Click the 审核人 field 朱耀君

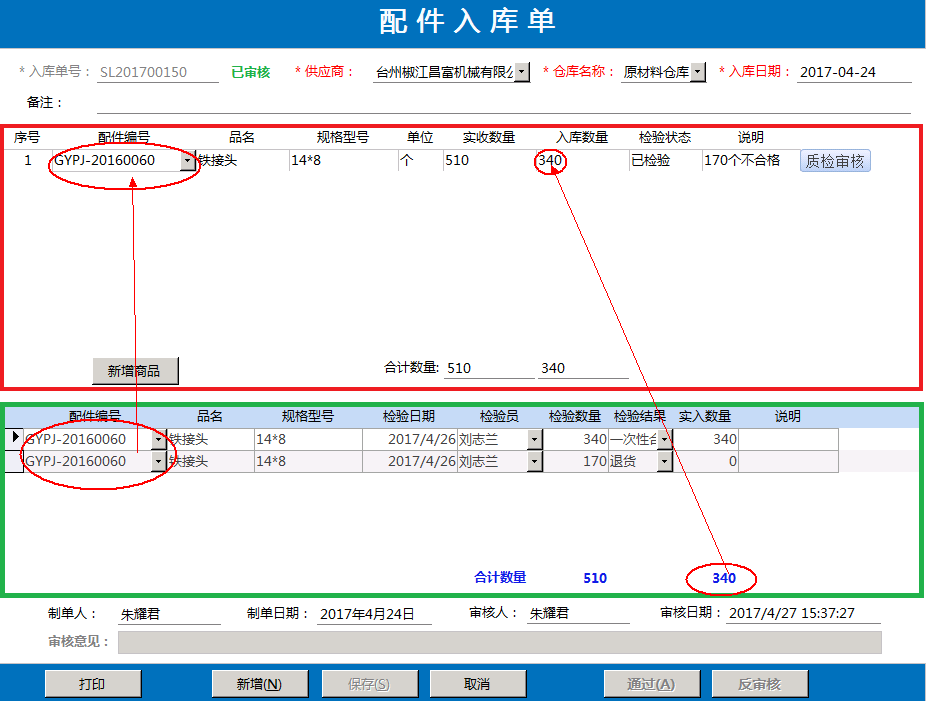point(578,614)
